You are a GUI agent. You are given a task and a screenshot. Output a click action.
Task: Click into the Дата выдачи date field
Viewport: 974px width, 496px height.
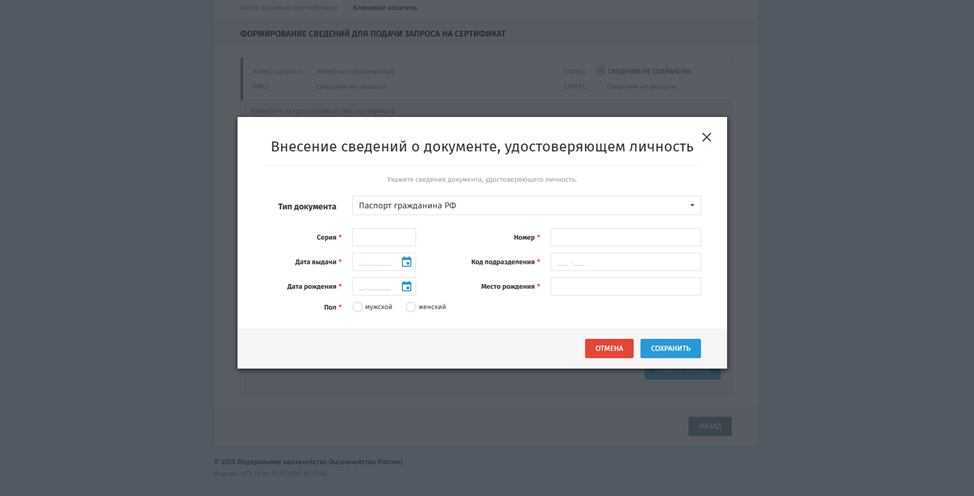tap(375, 262)
